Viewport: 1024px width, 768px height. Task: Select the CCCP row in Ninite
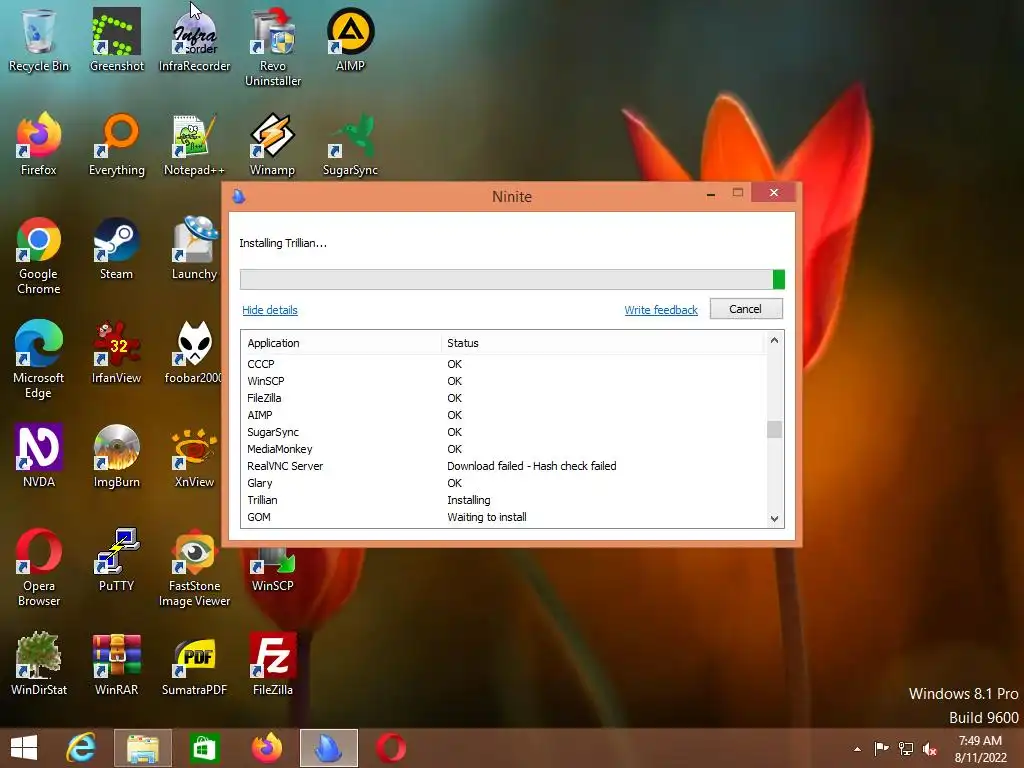point(503,364)
